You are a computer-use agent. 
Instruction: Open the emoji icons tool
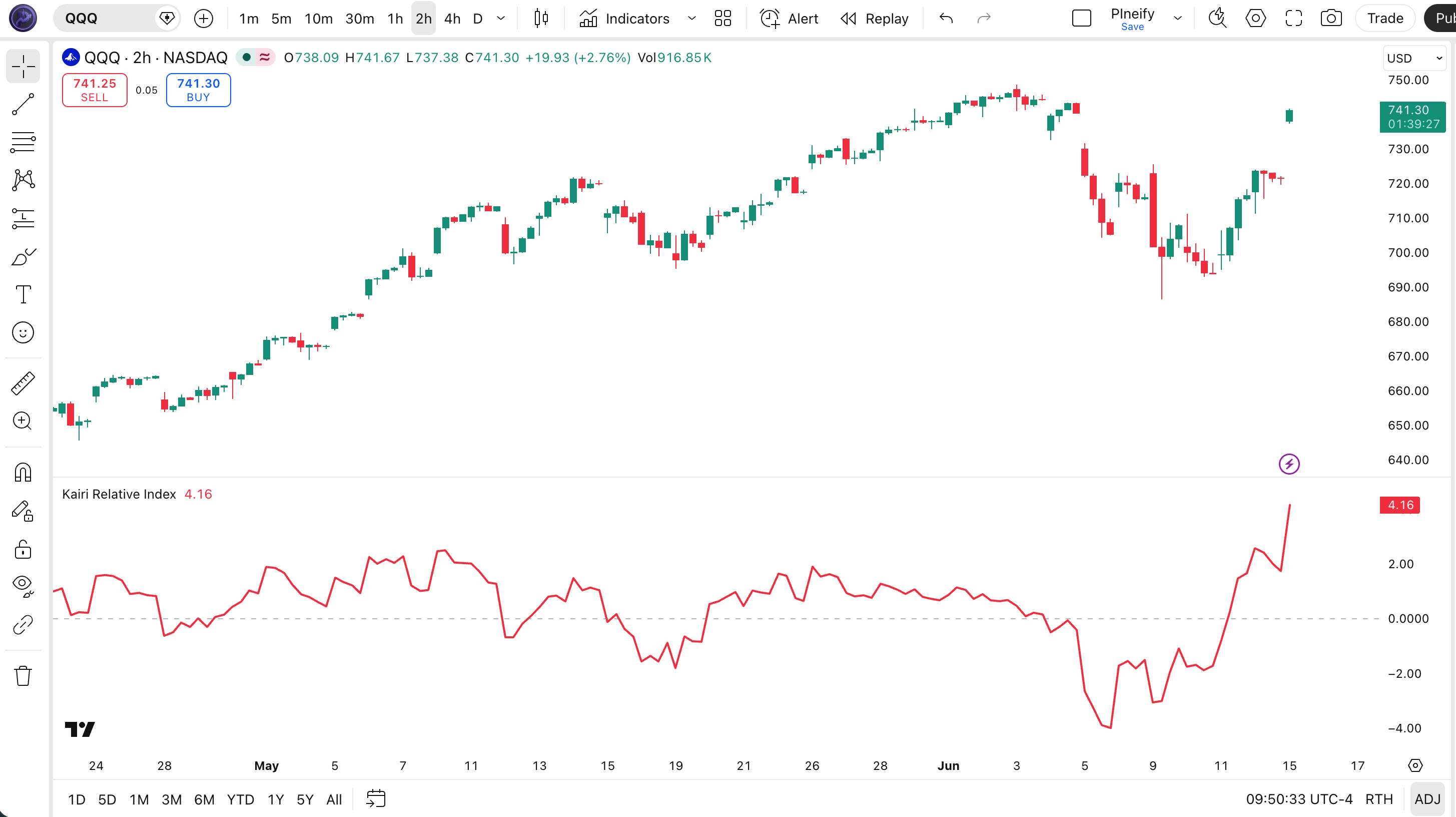coord(23,332)
